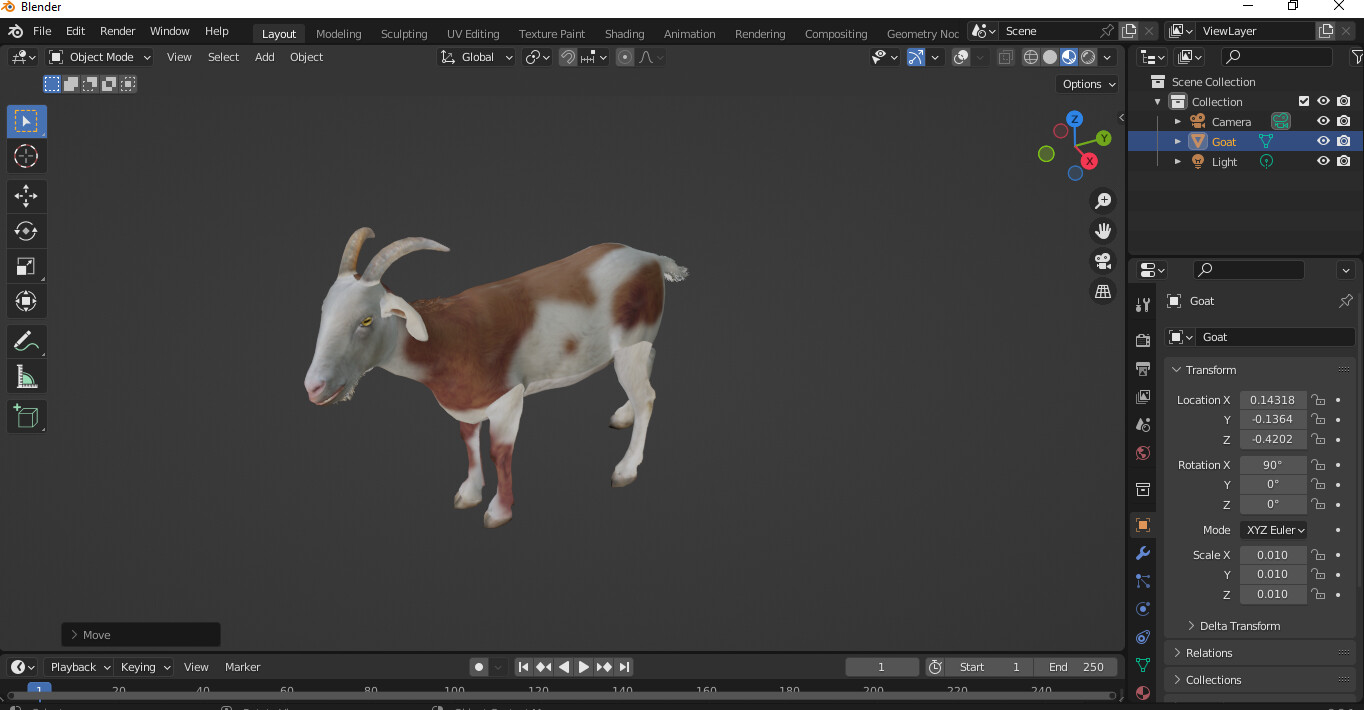The image size is (1364, 710).
Task: Open the Object properties tab
Action: coord(1142,525)
